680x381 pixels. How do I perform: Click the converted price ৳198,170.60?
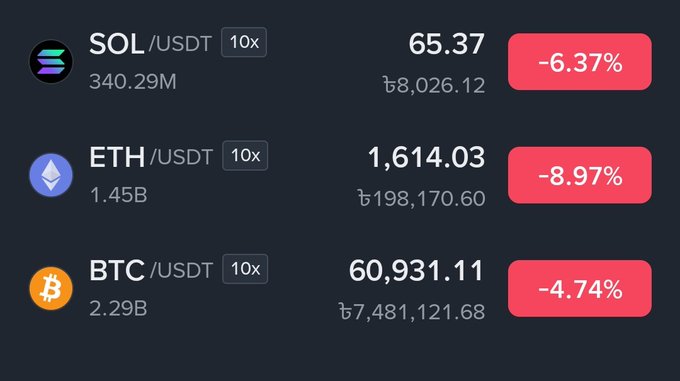(x=421, y=199)
